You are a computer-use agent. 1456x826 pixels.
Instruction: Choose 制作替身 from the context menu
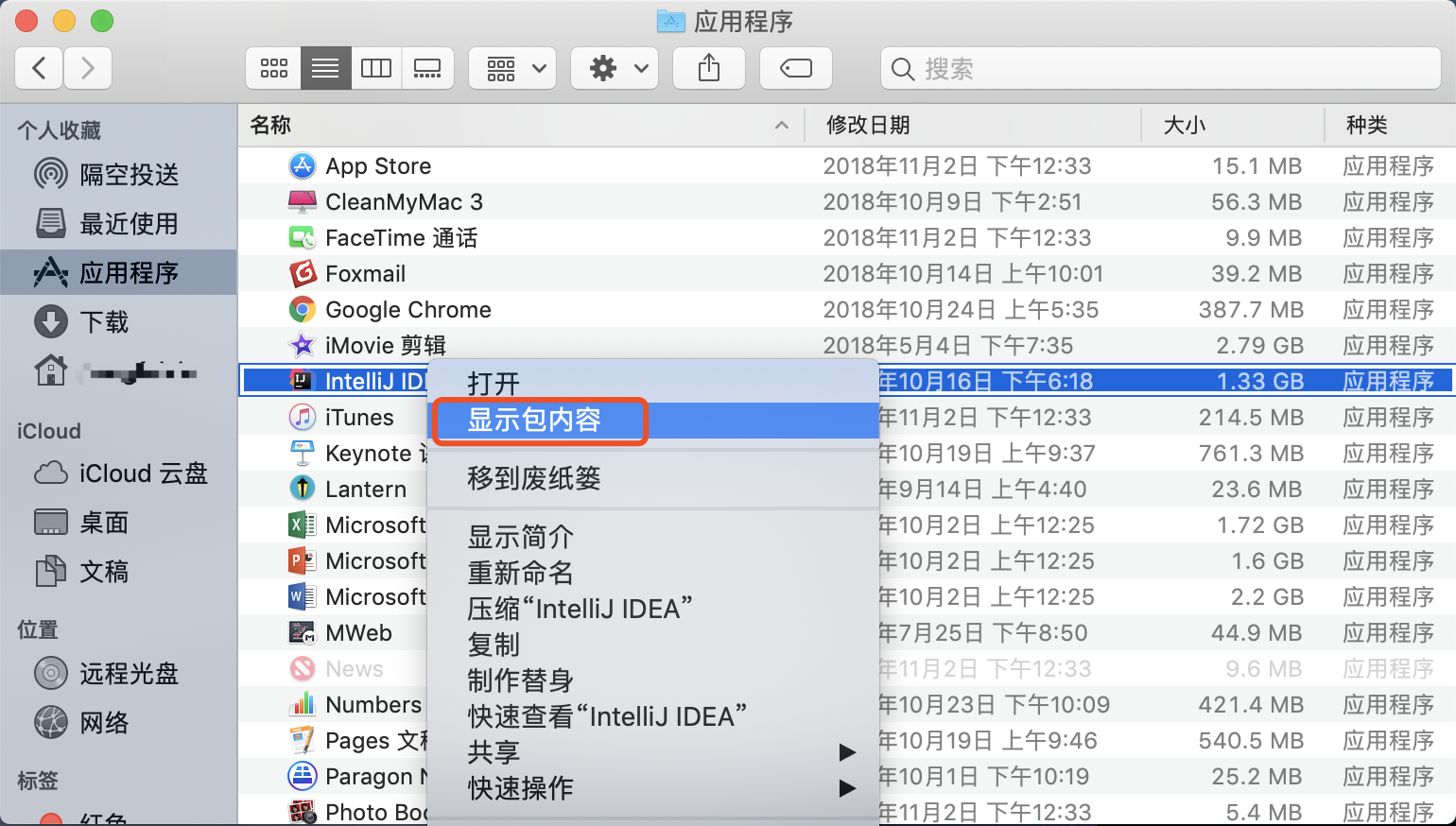pos(653,680)
